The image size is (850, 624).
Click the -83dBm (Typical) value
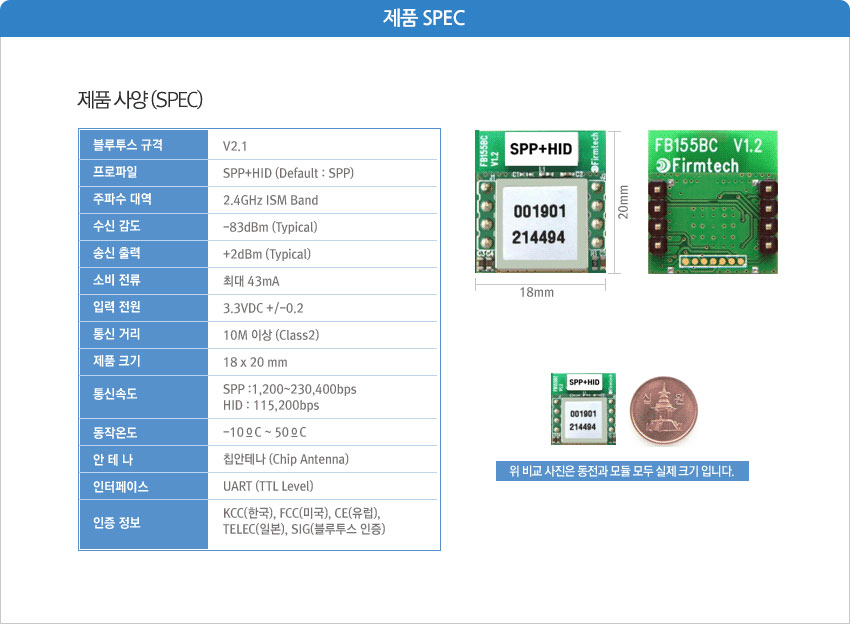270,227
